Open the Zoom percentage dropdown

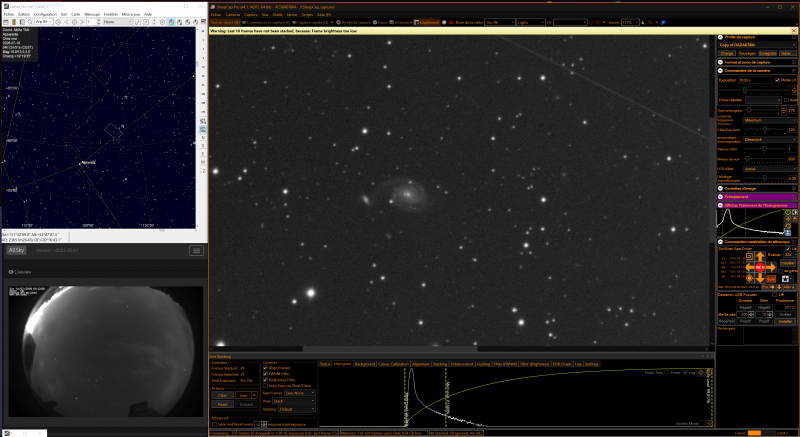click(x=631, y=22)
